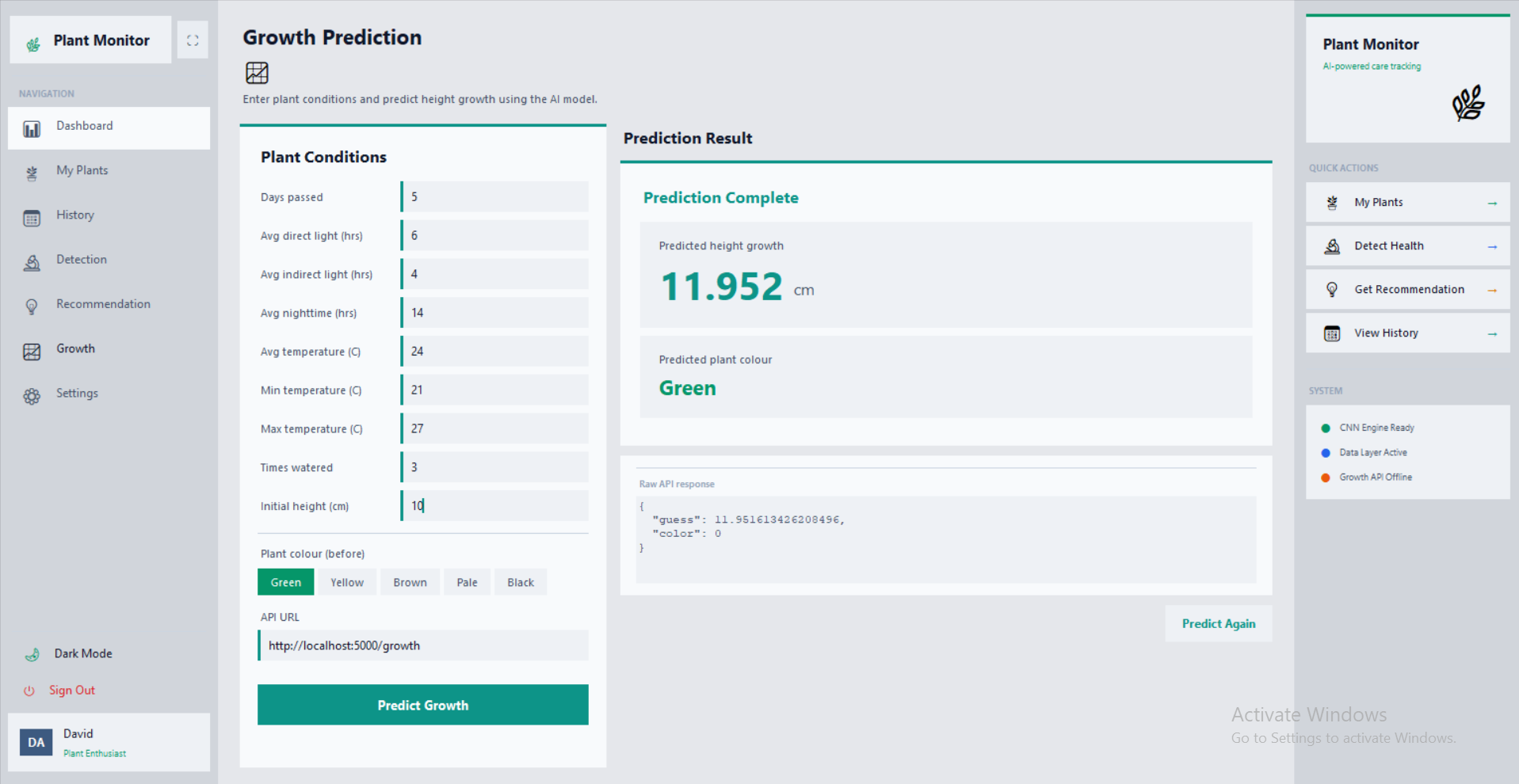Click the leaf branch icon on Plant Monitor card
The image size is (1519, 784).
pyautogui.click(x=1468, y=103)
